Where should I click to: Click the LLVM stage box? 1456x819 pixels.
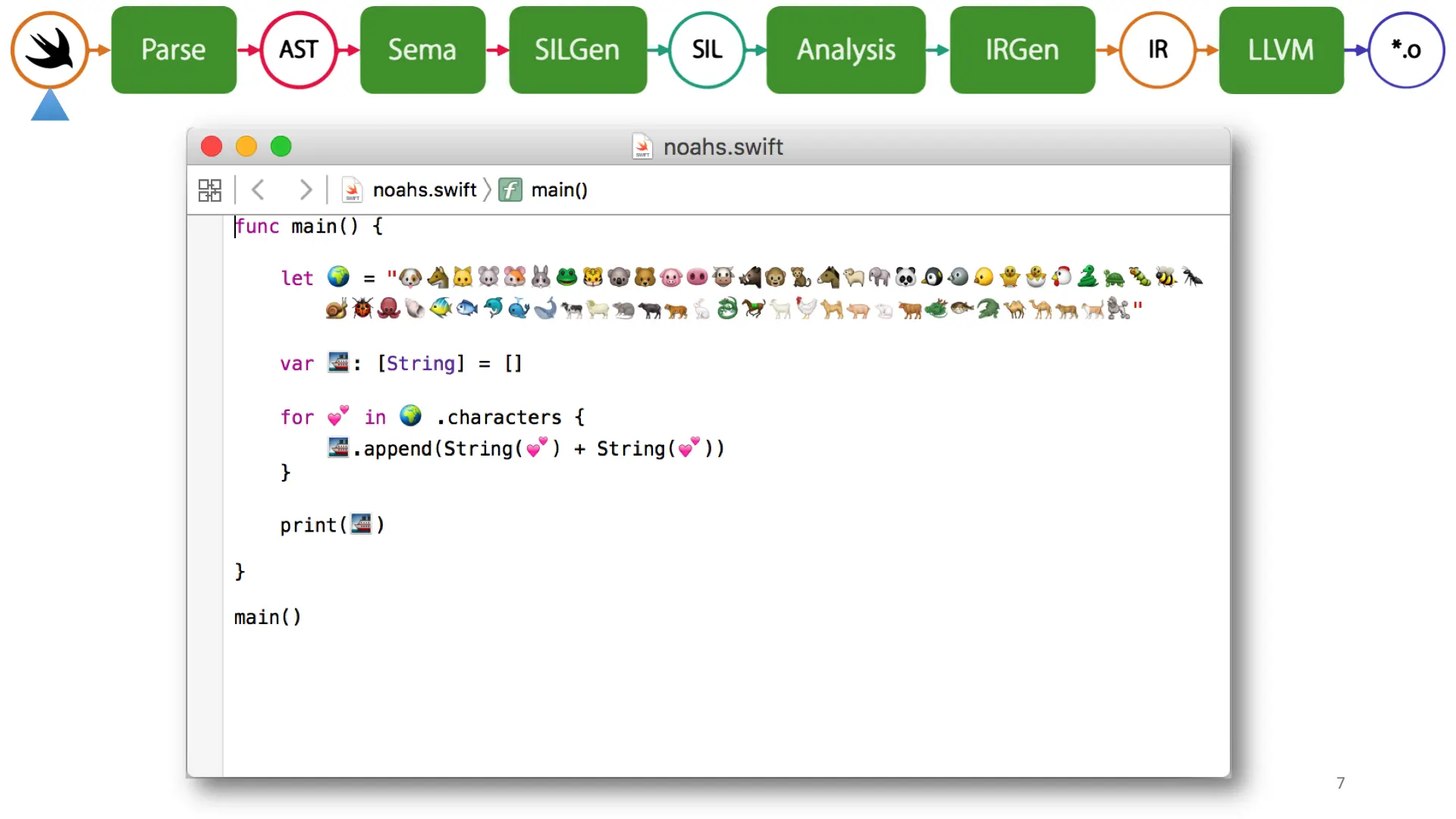[x=1281, y=50]
